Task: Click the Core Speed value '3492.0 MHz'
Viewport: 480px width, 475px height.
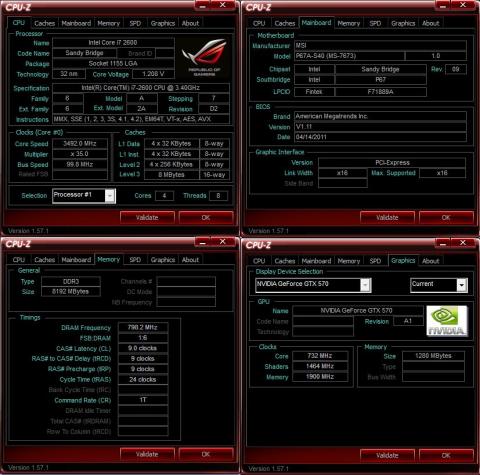Action: (x=80, y=144)
